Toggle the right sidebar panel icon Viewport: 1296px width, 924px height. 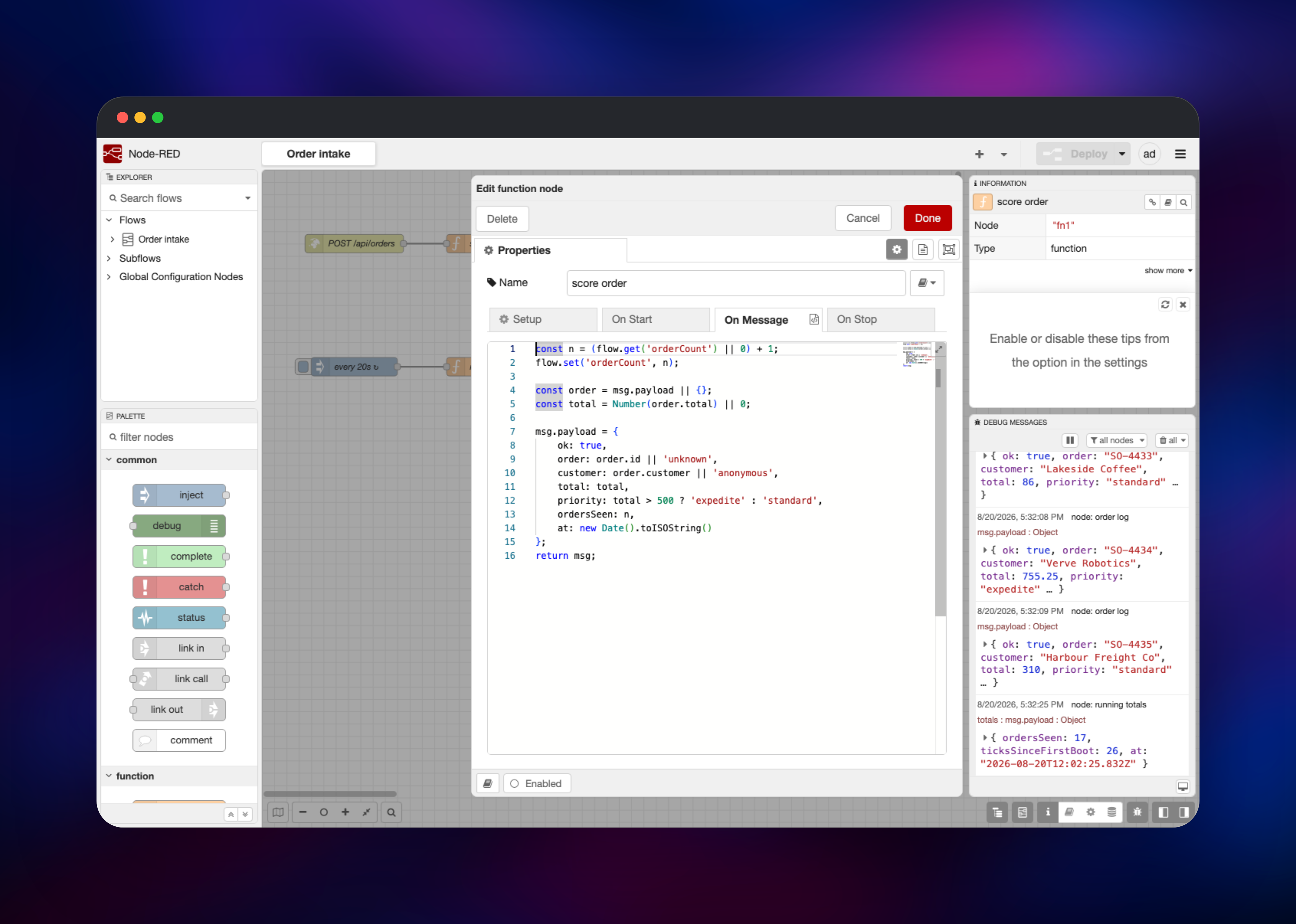tap(1184, 812)
